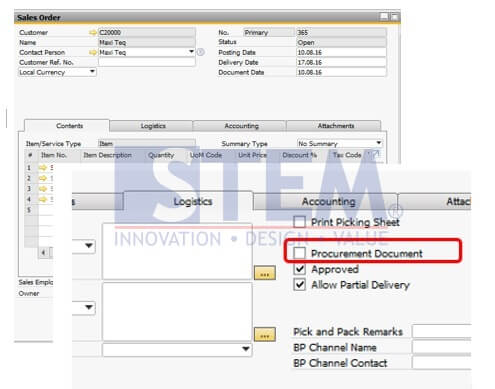Click the Customer Ref. No. input field
This screenshot has width=495, height=389.
[x=147, y=62]
